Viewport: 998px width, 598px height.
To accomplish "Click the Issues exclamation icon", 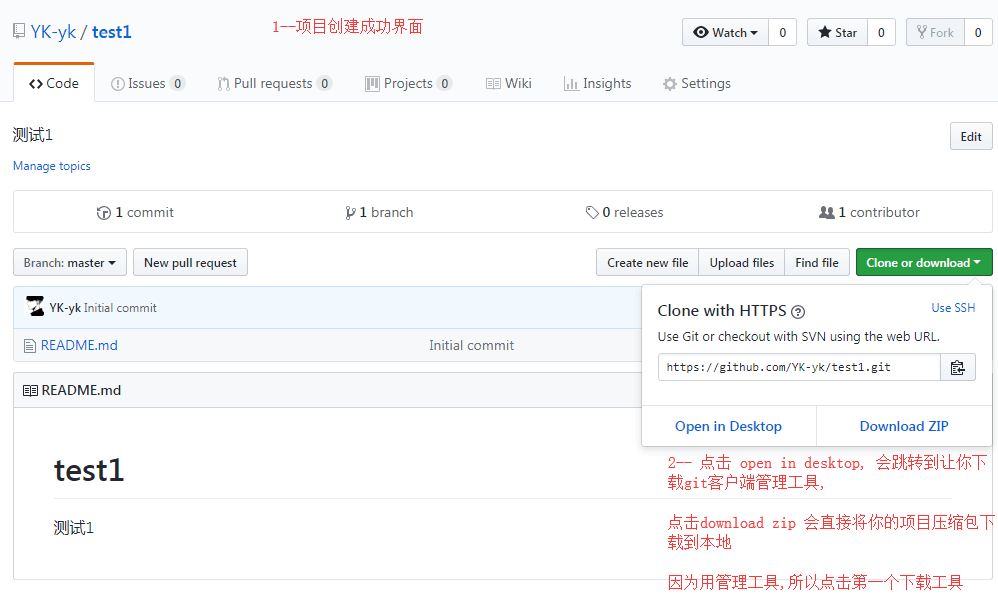I will [x=118, y=84].
